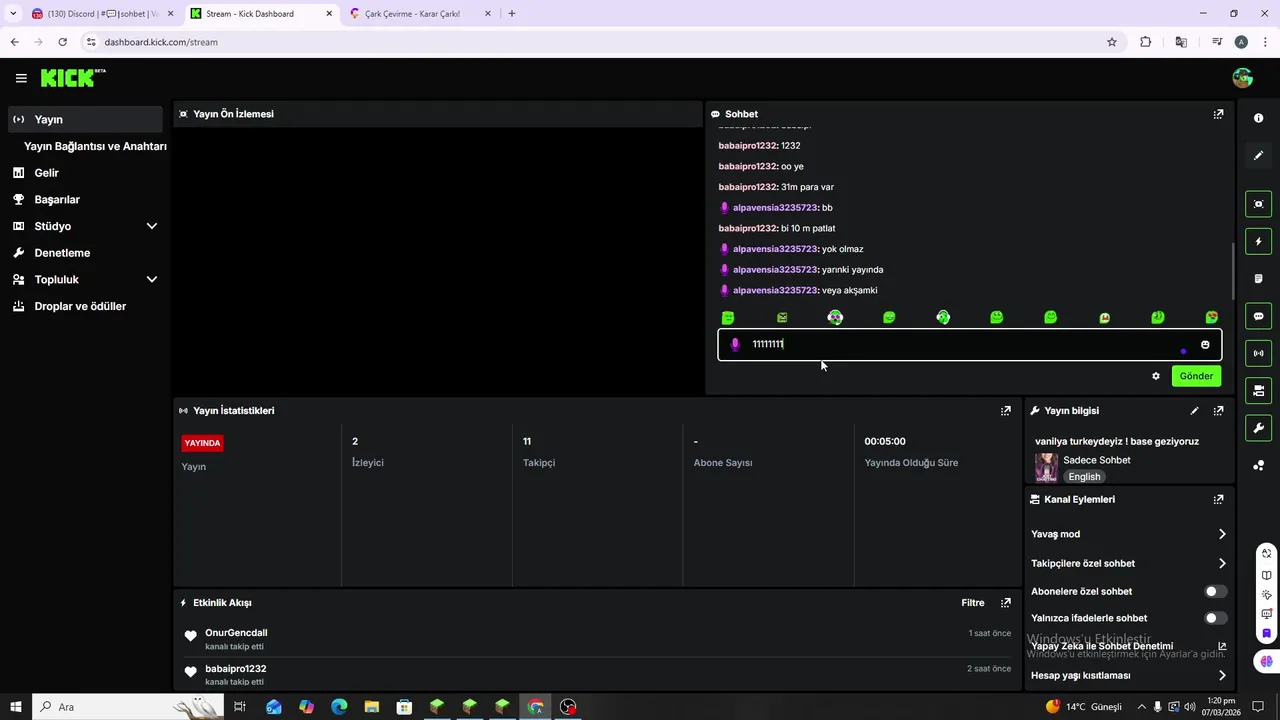Image resolution: width=1280 pixels, height=720 pixels.
Task: Click the Sadece Sohbet category thumbnail
Action: pyautogui.click(x=1046, y=468)
